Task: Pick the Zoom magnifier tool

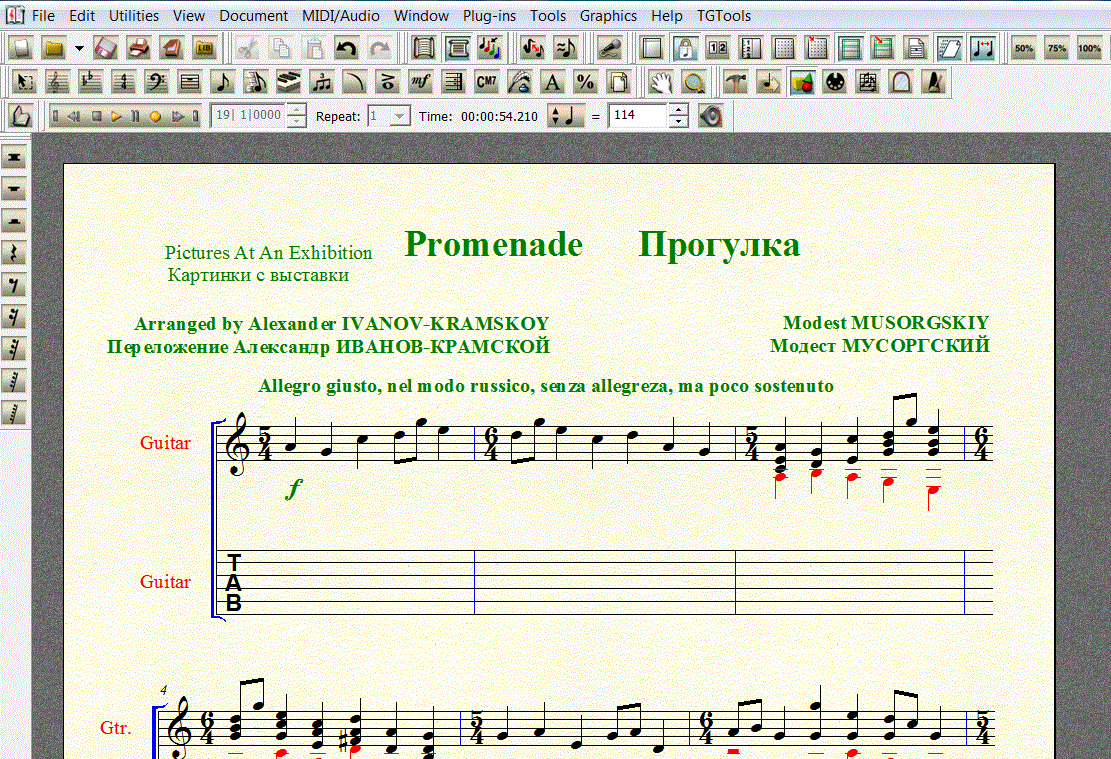Action: pos(694,82)
